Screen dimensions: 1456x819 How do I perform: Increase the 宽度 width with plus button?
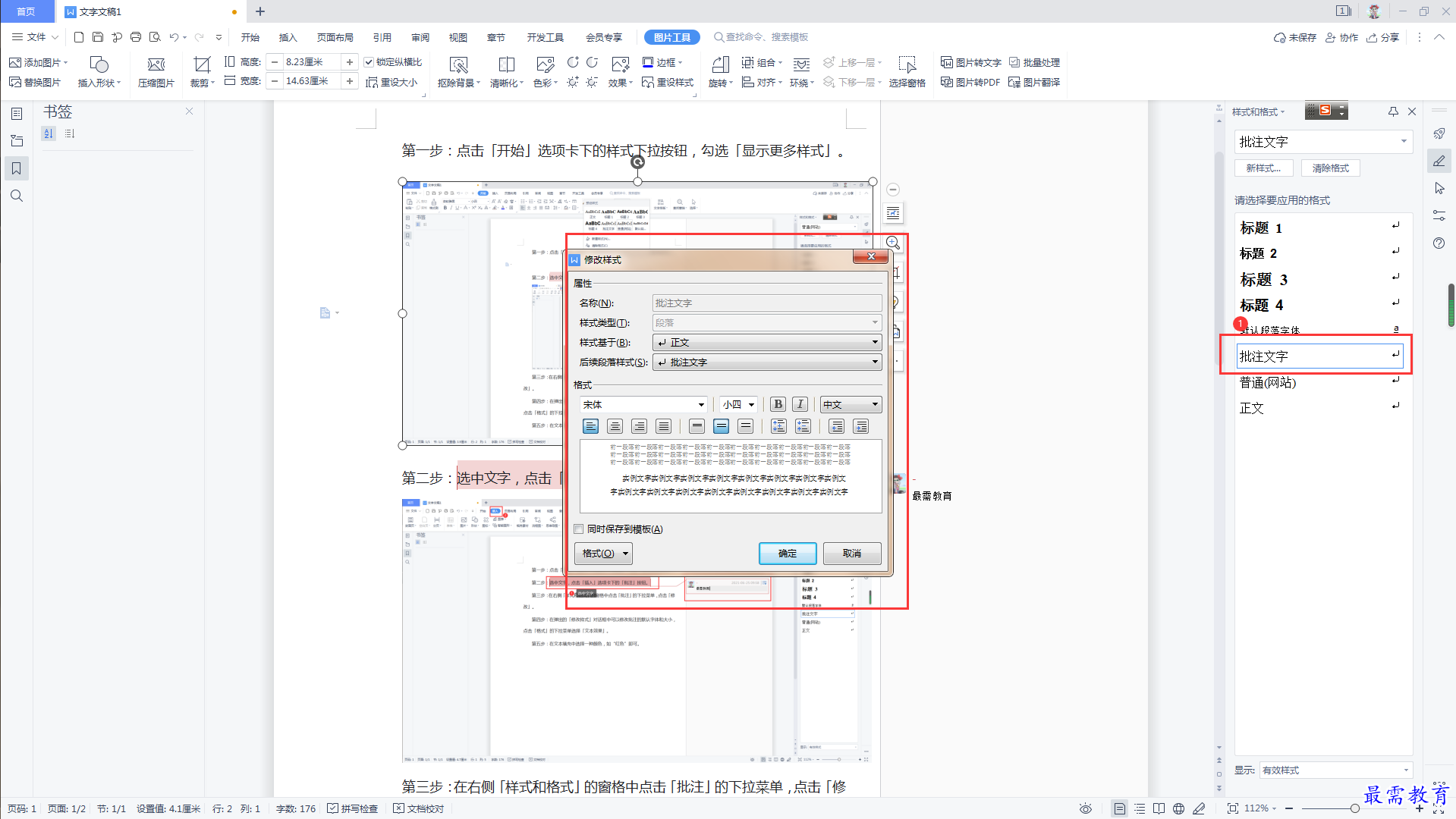coord(350,81)
